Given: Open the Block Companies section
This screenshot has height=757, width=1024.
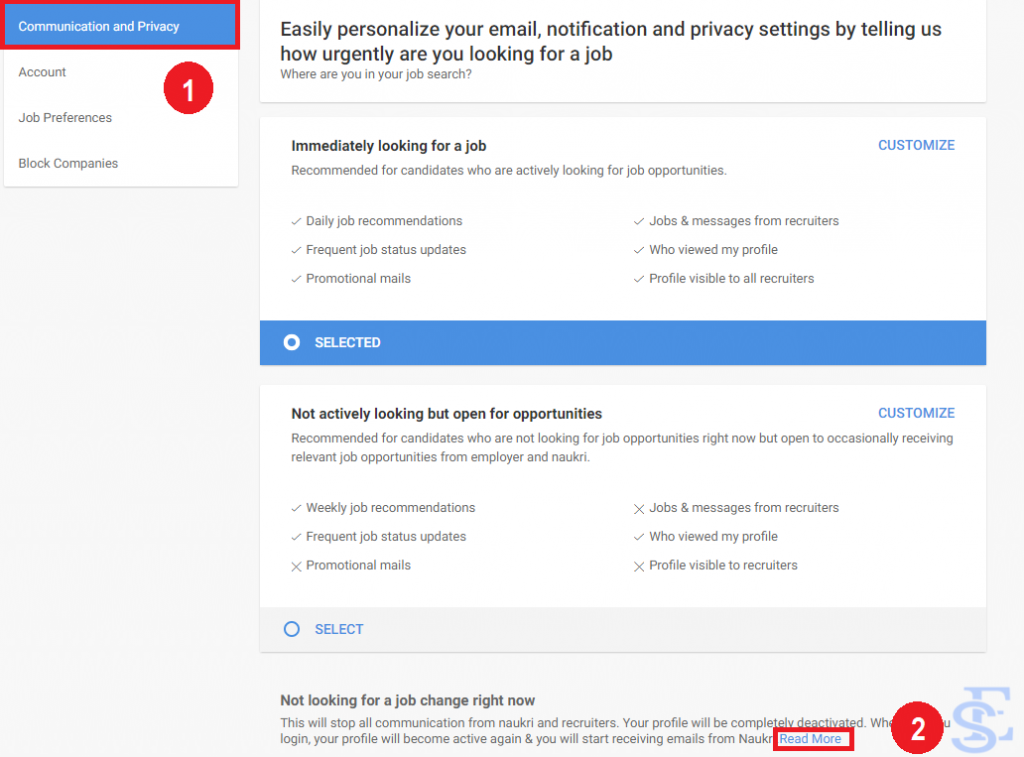Looking at the screenshot, I should pos(69,163).
